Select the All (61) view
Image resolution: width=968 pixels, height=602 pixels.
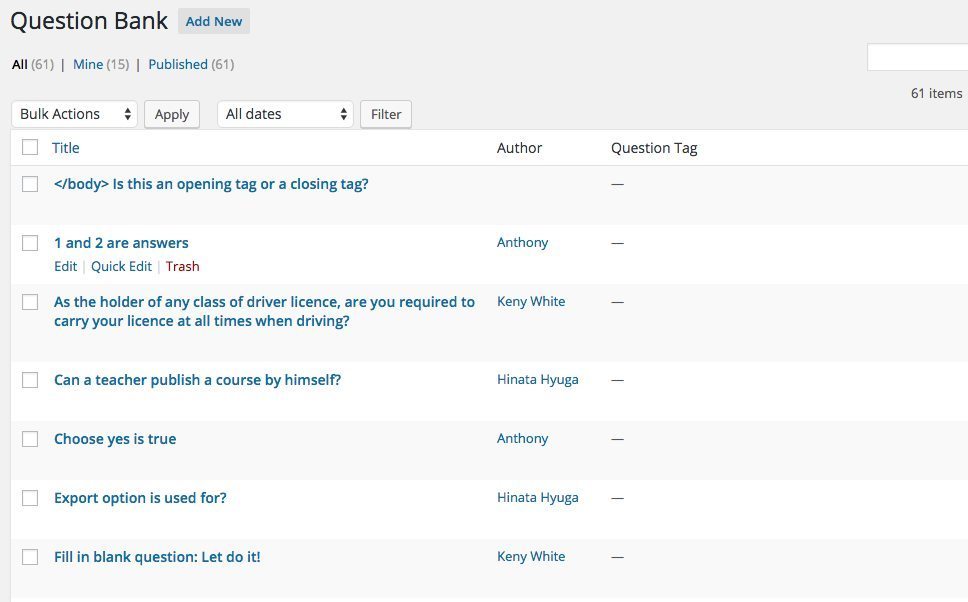(33, 64)
